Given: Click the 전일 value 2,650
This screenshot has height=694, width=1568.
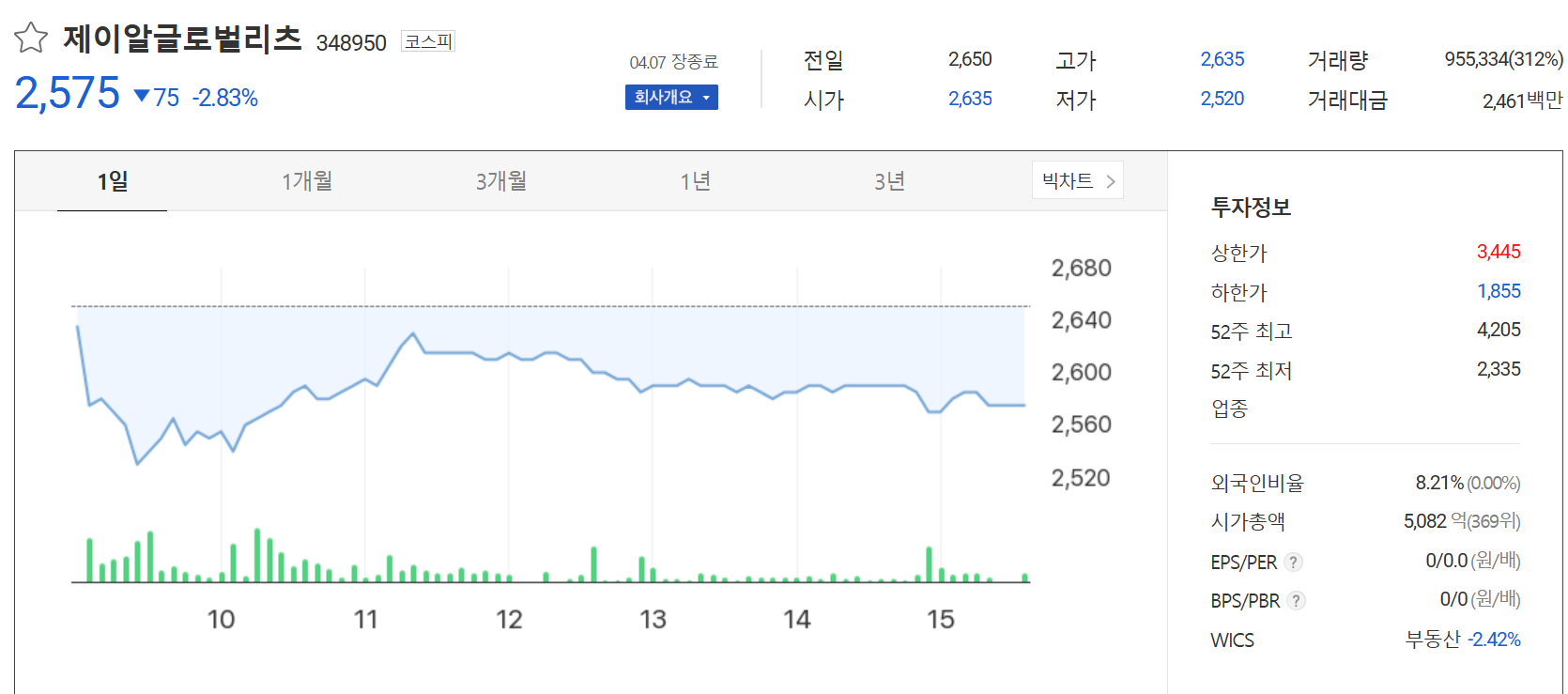Looking at the screenshot, I should coord(970,59).
